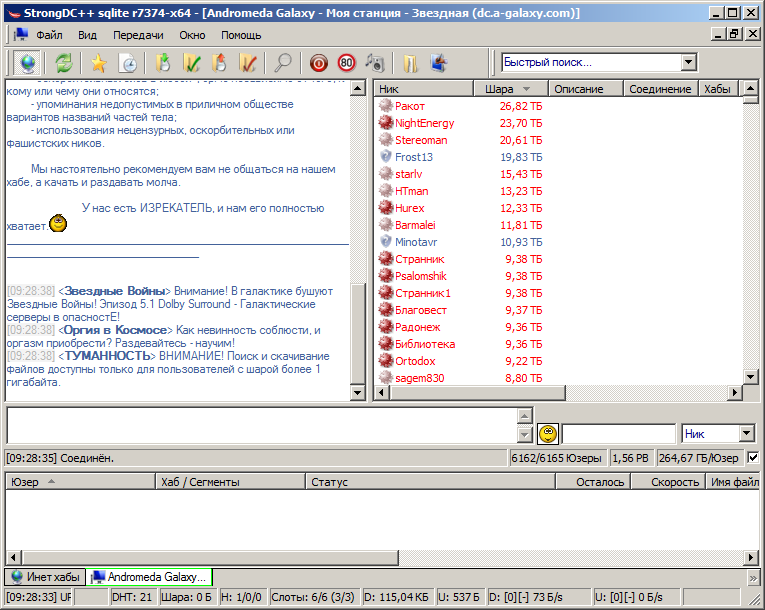Click the user icon beside Hurex

coord(385,207)
